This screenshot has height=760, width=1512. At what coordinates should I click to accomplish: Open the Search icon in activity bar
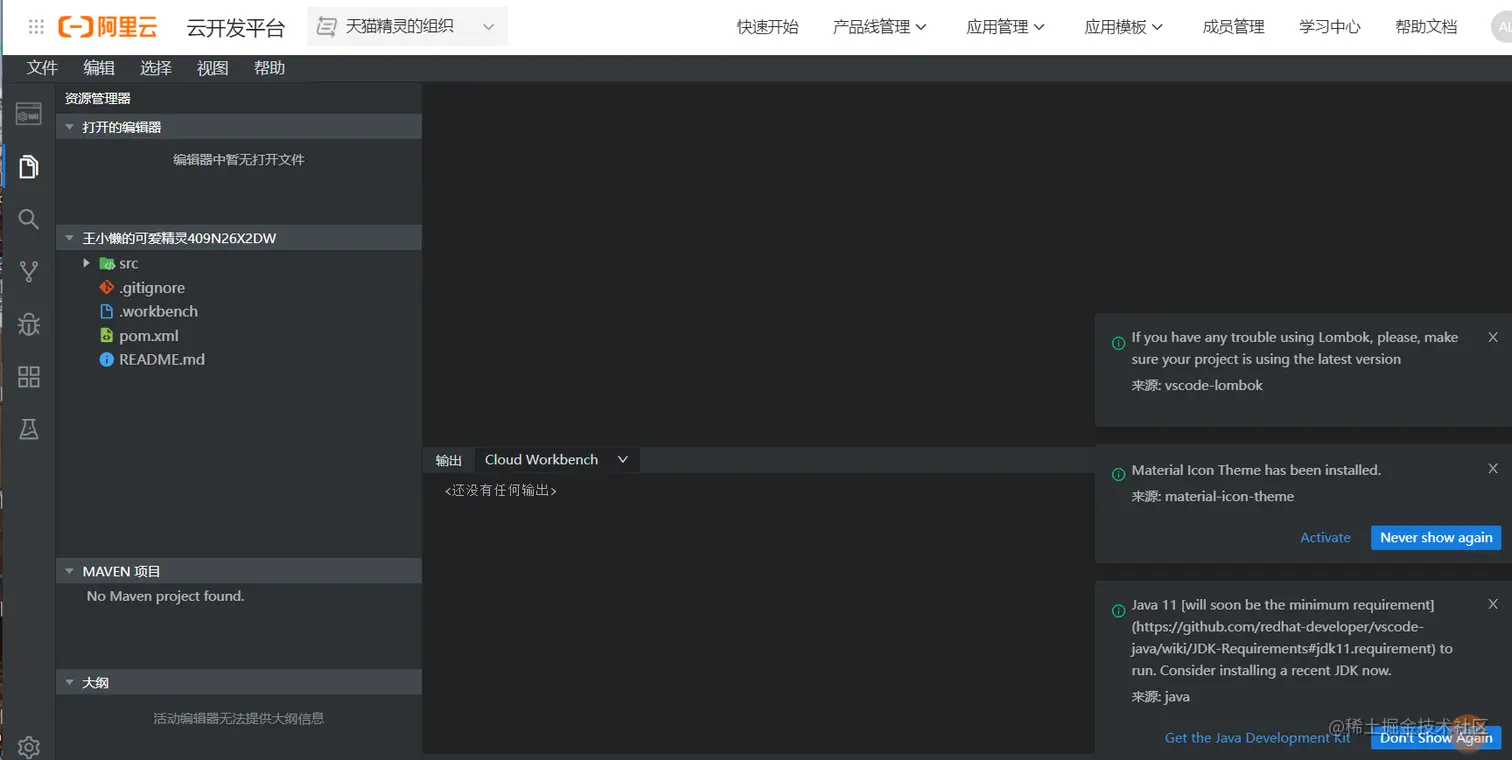pyautogui.click(x=29, y=219)
